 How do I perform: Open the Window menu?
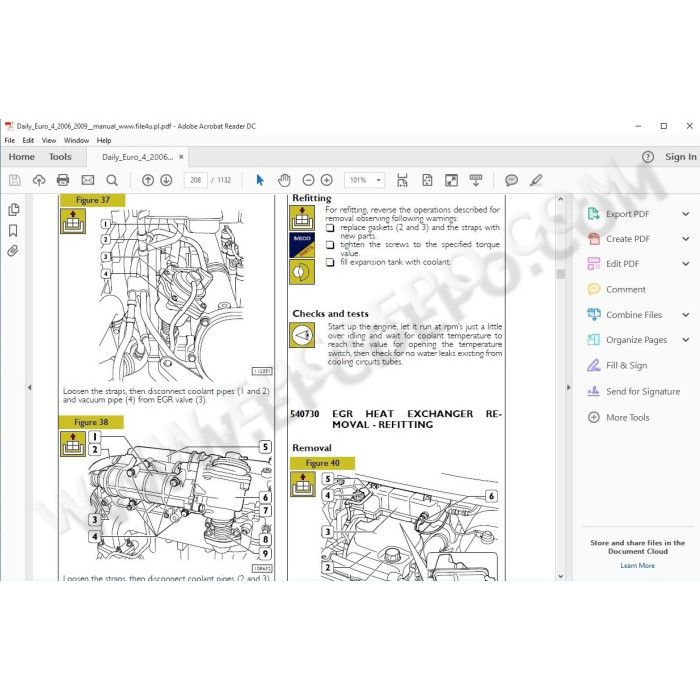coord(76,140)
